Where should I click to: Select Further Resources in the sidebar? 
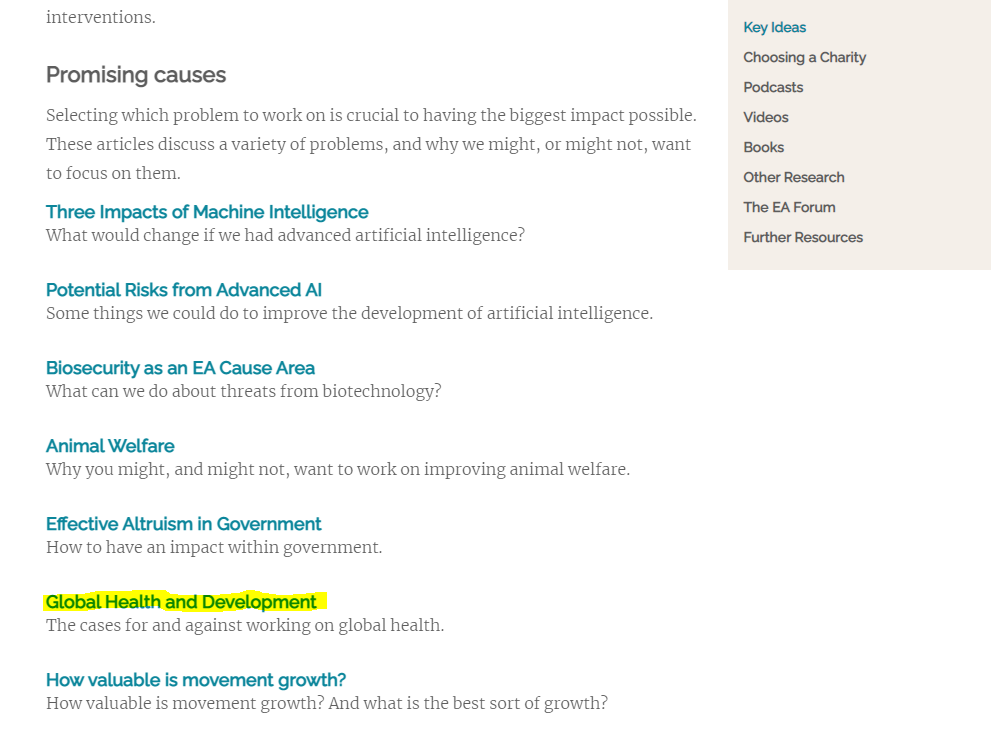tap(802, 237)
